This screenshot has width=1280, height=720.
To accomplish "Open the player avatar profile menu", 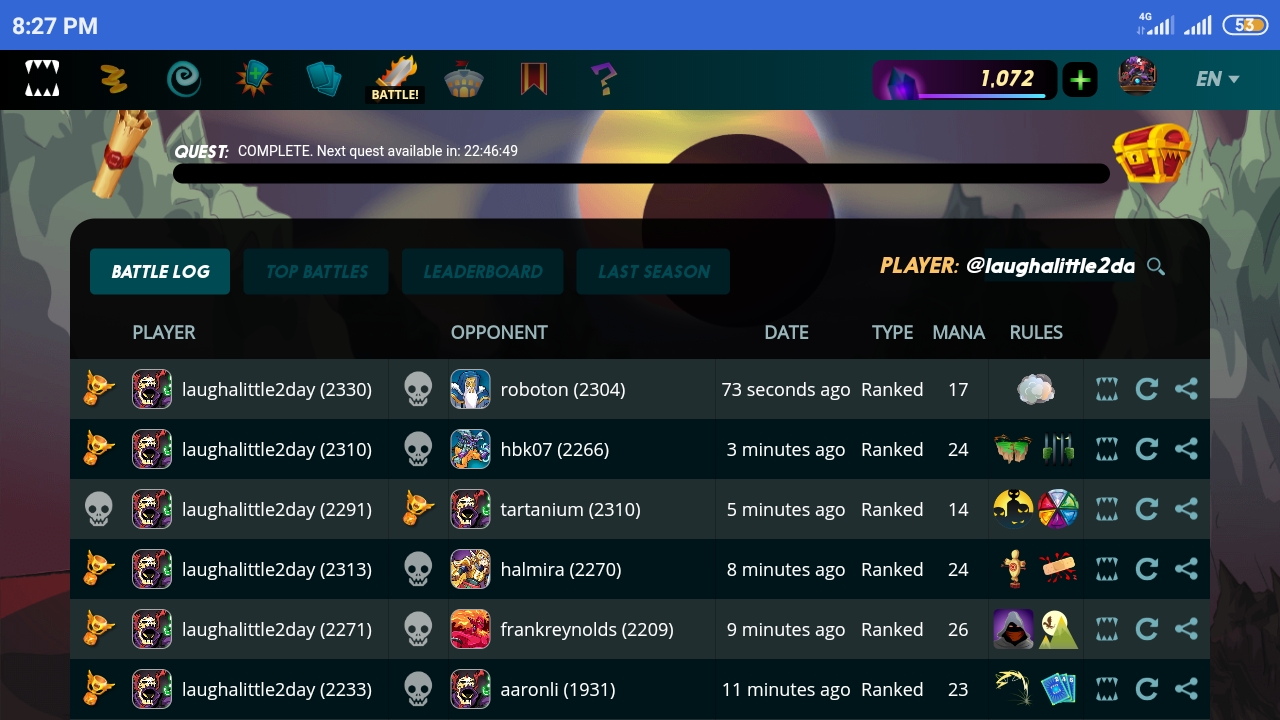I will [x=1137, y=77].
